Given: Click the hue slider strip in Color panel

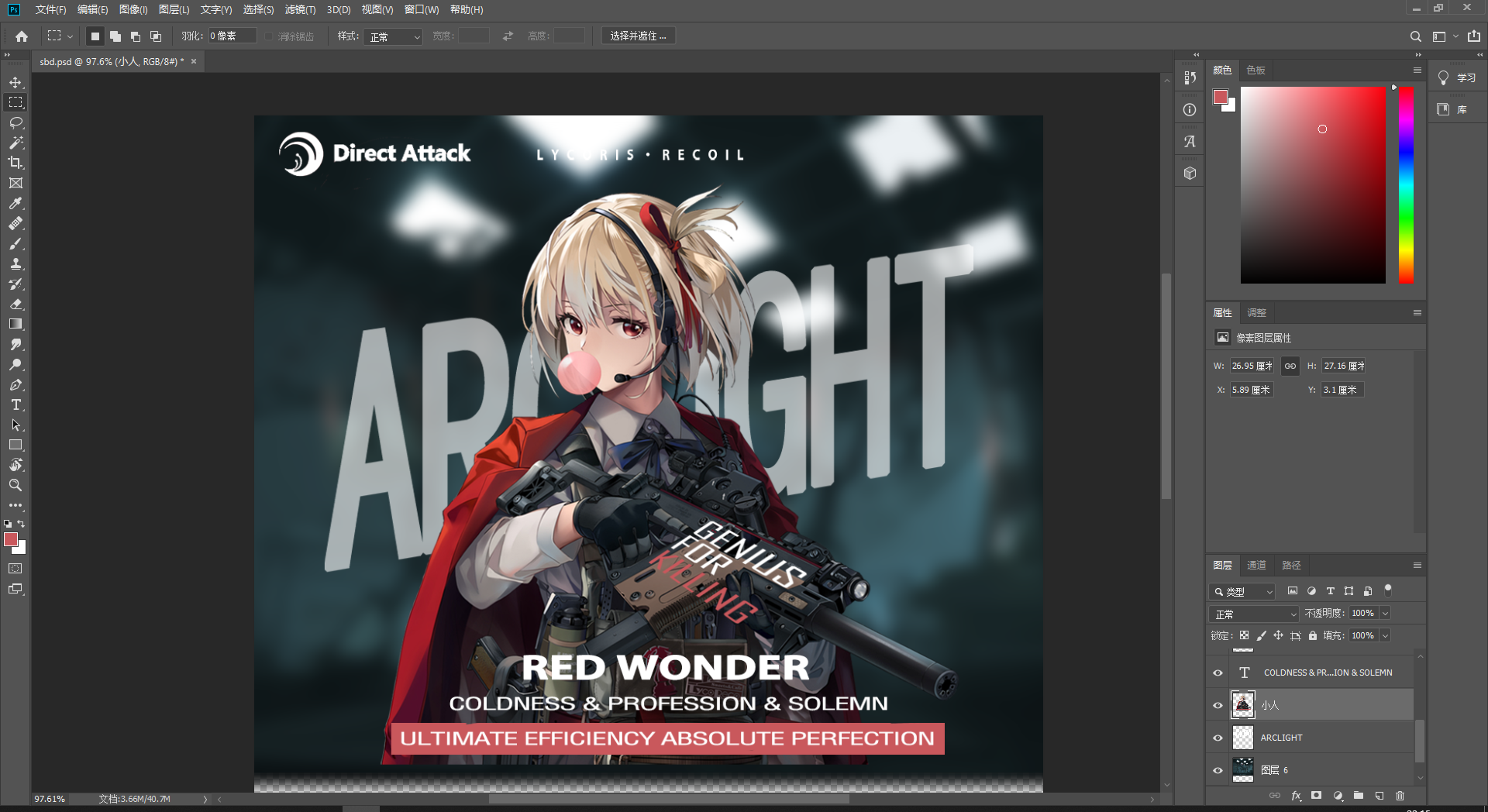Looking at the screenshot, I should coord(1406,184).
